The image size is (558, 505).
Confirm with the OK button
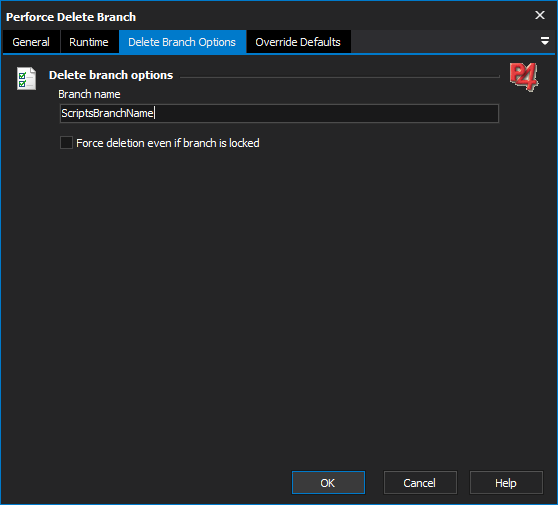tap(328, 483)
